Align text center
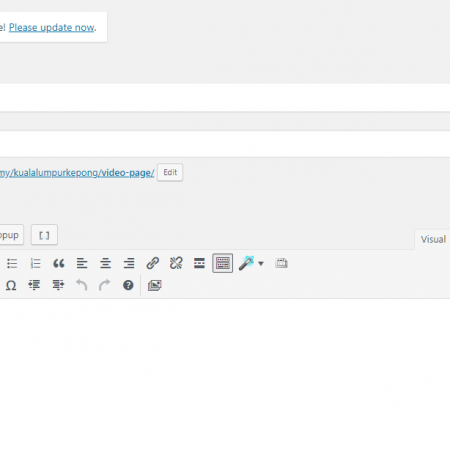Viewport: 450px width, 450px height. 105,263
